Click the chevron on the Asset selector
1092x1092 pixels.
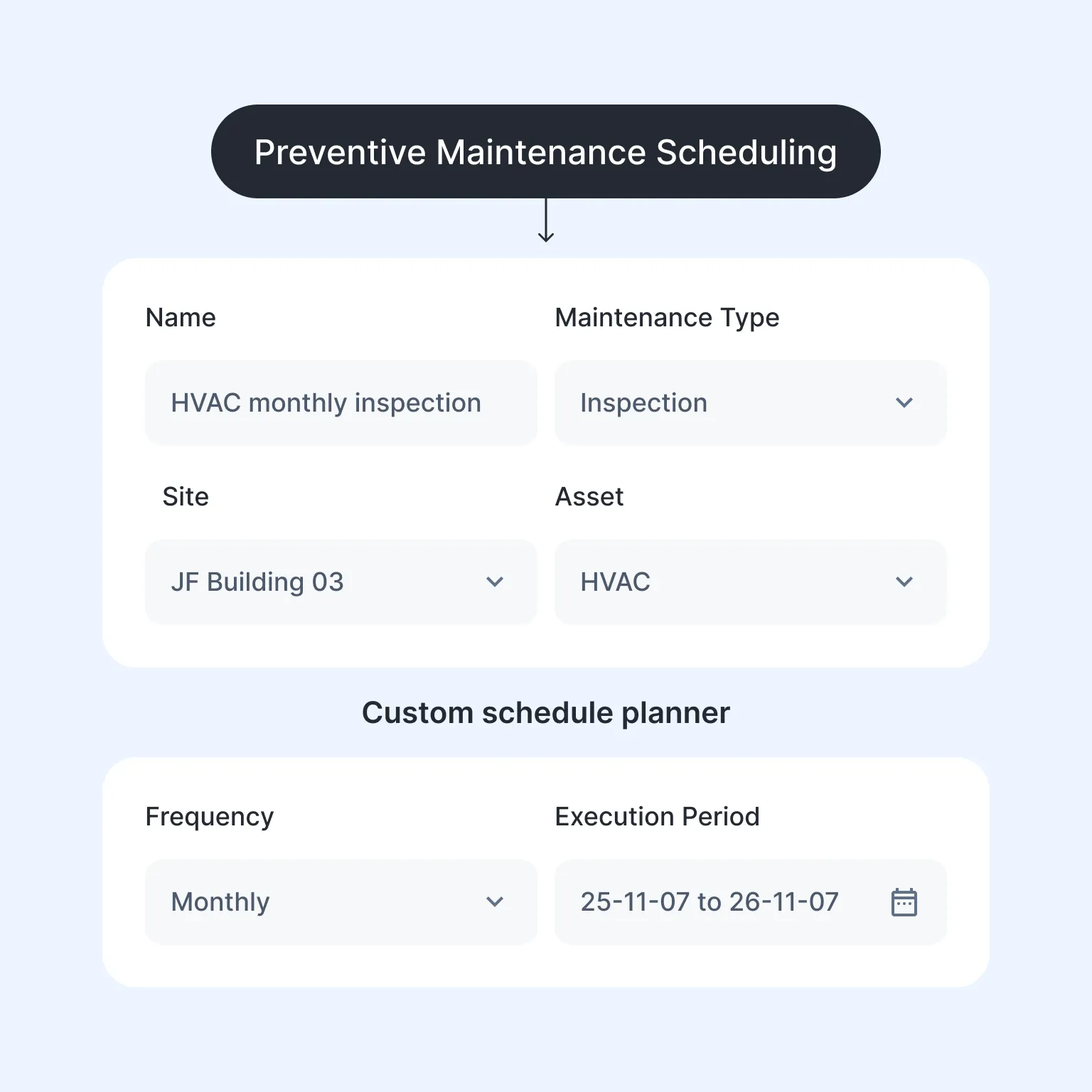point(904,582)
